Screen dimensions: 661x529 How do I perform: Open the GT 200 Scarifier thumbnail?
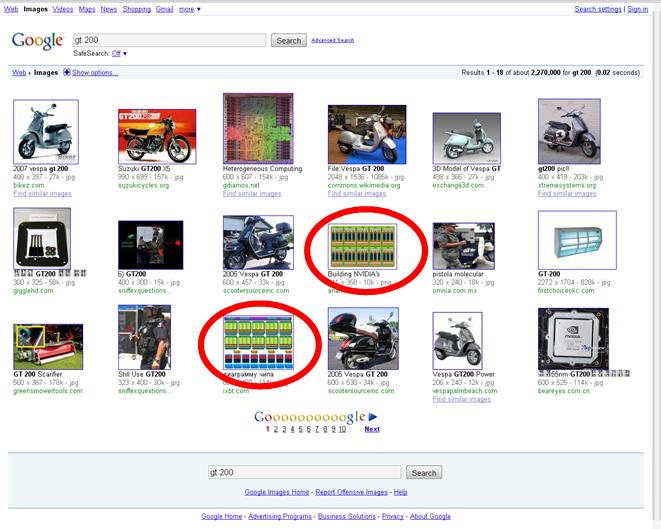[48, 346]
